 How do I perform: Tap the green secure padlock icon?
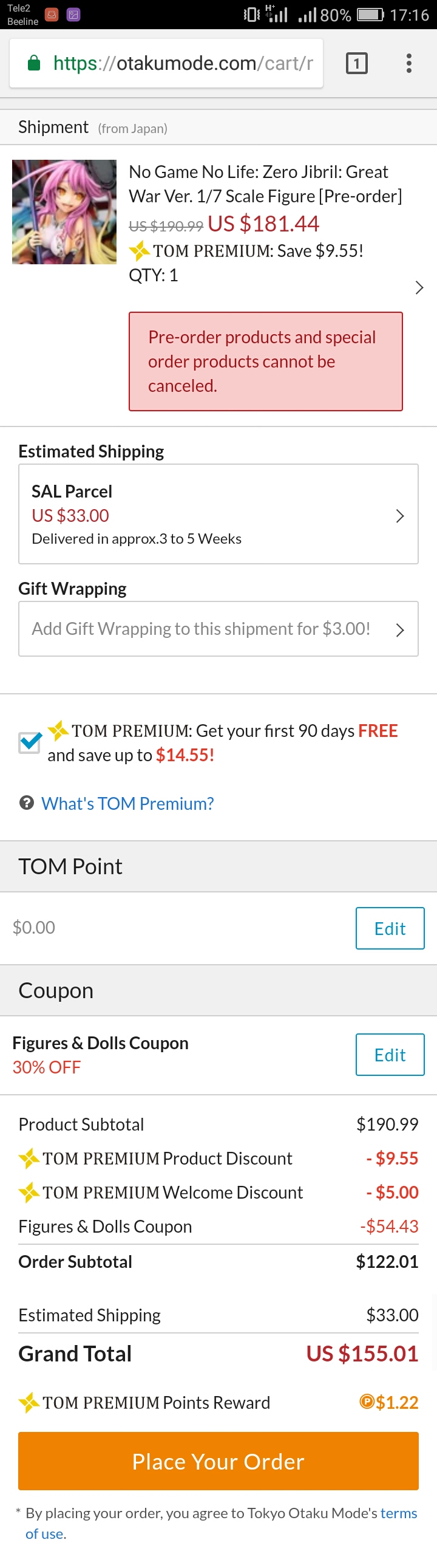click(x=35, y=63)
